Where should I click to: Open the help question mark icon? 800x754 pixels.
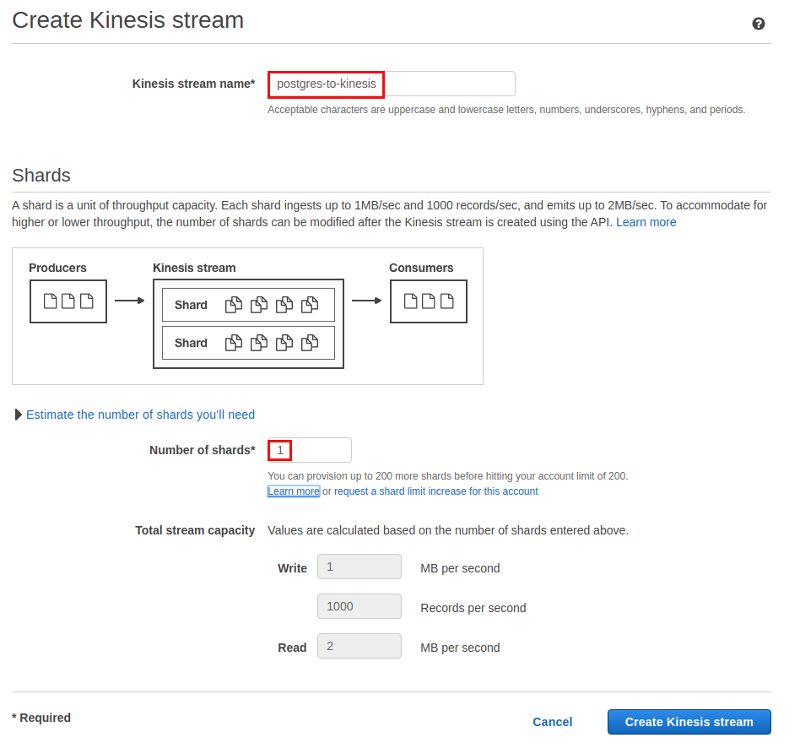coord(758,23)
